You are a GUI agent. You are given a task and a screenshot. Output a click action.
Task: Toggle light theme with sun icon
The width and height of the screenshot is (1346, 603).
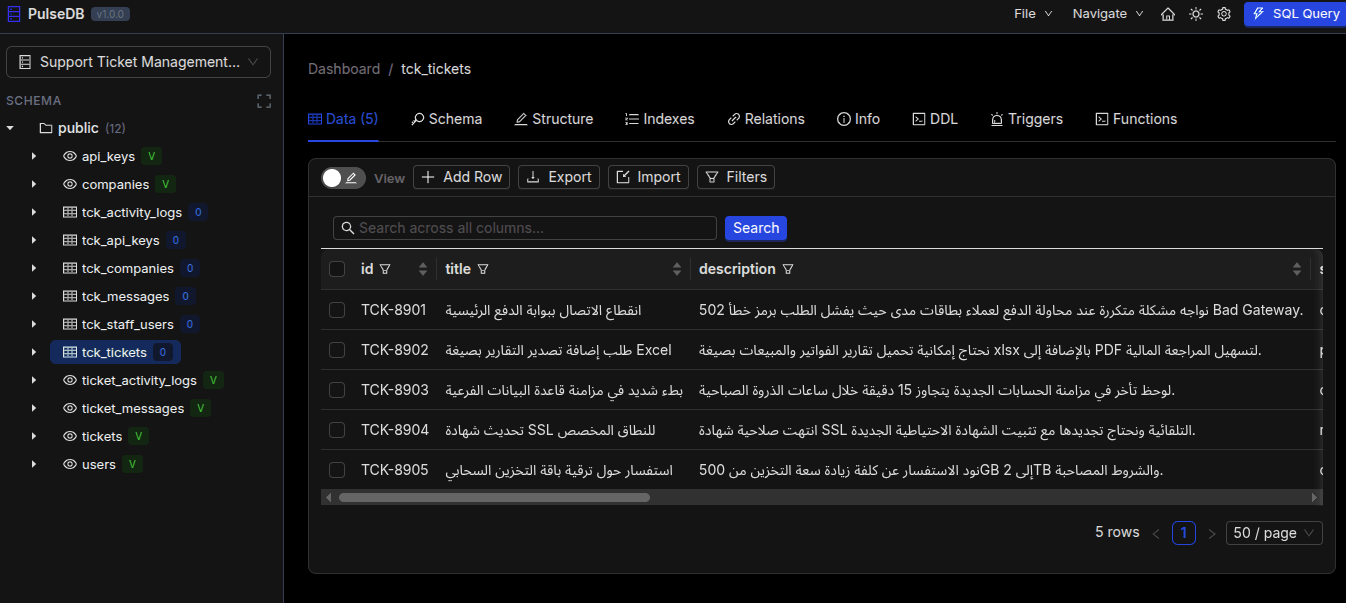click(x=1196, y=14)
